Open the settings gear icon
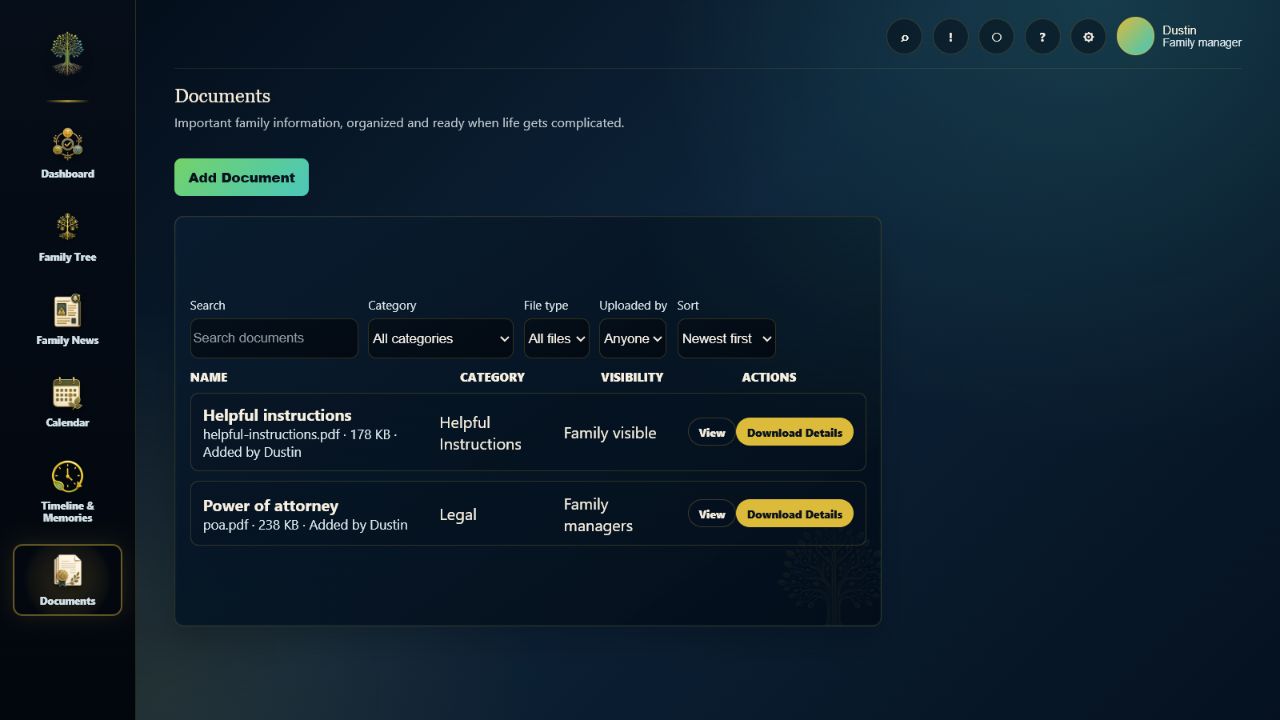 click(1088, 37)
